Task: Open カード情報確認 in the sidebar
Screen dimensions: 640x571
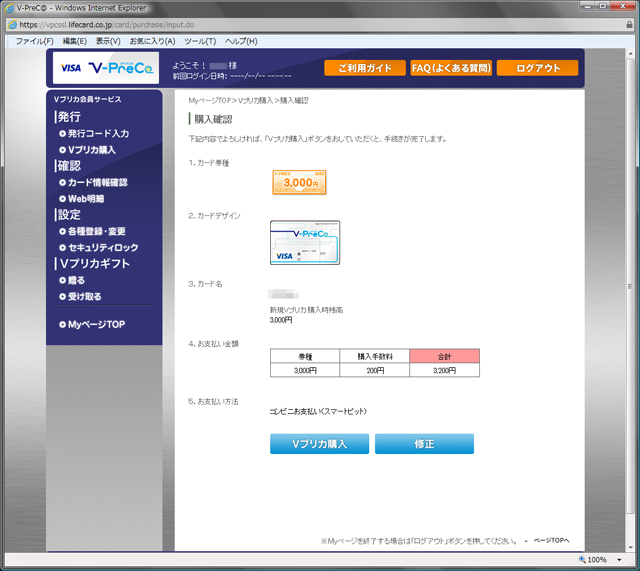Action: (93, 182)
